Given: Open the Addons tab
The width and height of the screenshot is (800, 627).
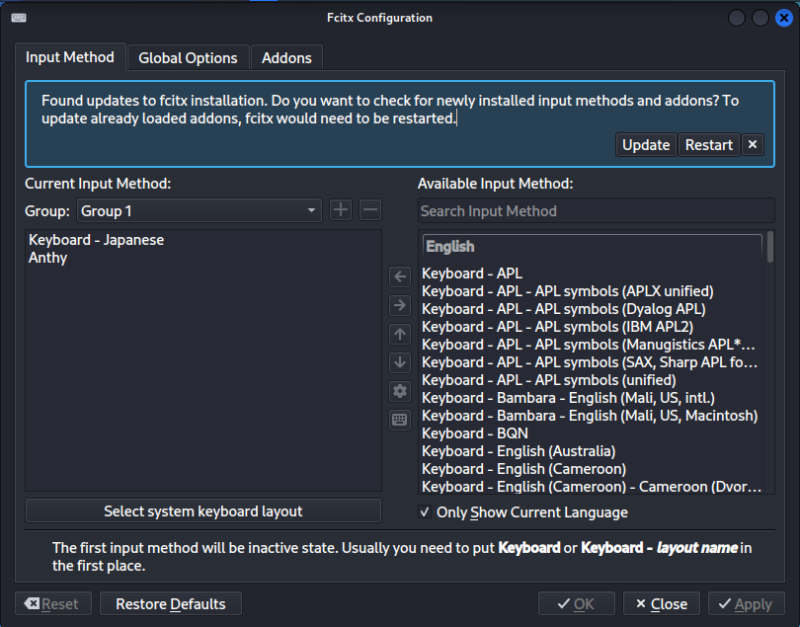Looking at the screenshot, I should 286,58.
